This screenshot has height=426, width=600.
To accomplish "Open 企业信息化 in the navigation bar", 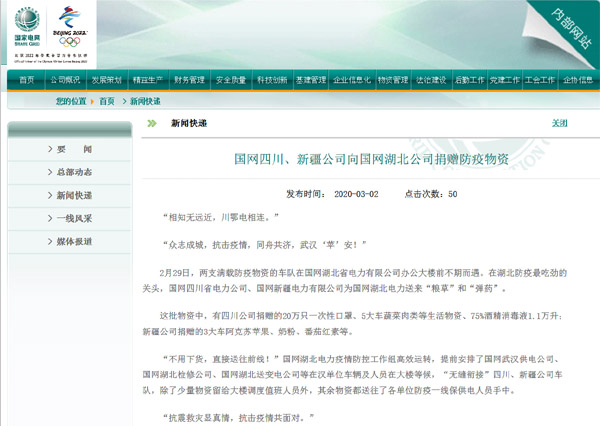I will (352, 80).
